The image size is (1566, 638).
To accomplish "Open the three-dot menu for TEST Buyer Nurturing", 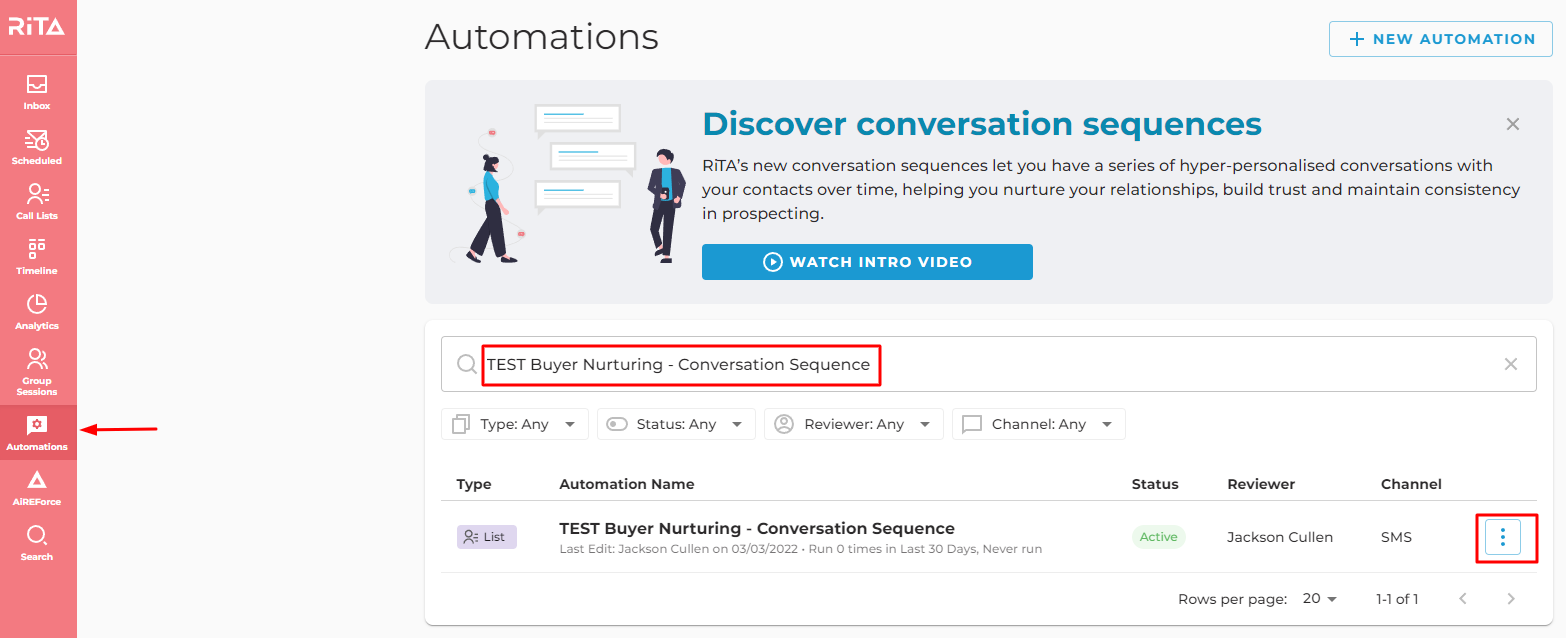I will tap(1503, 537).
